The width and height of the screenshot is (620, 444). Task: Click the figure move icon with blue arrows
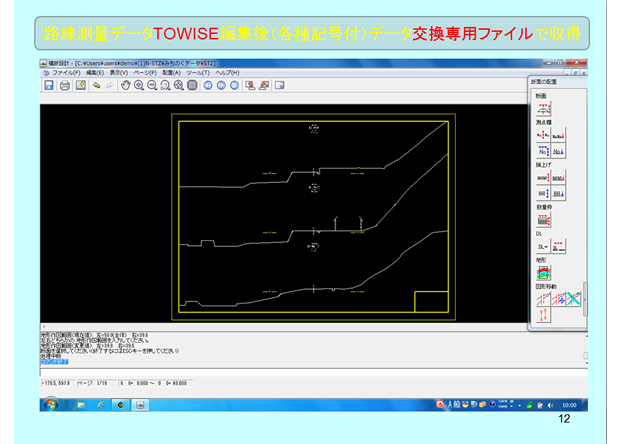pos(558,299)
